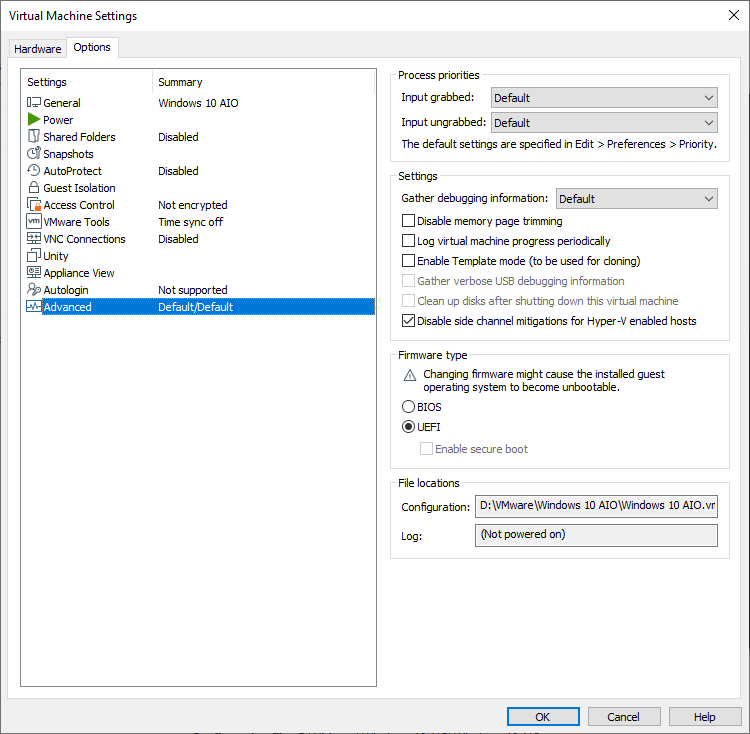Screen dimensions: 750x734
Task: Select the Access Control lock icon
Action: tap(34, 205)
